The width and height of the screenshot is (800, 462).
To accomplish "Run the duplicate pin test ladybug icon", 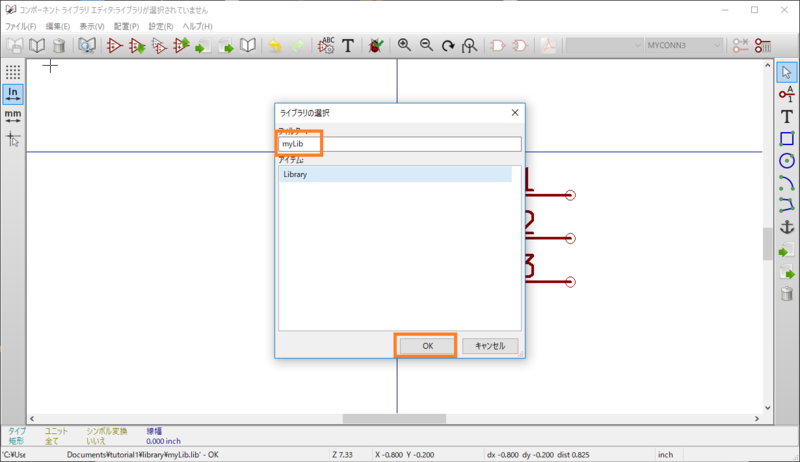I will point(376,46).
